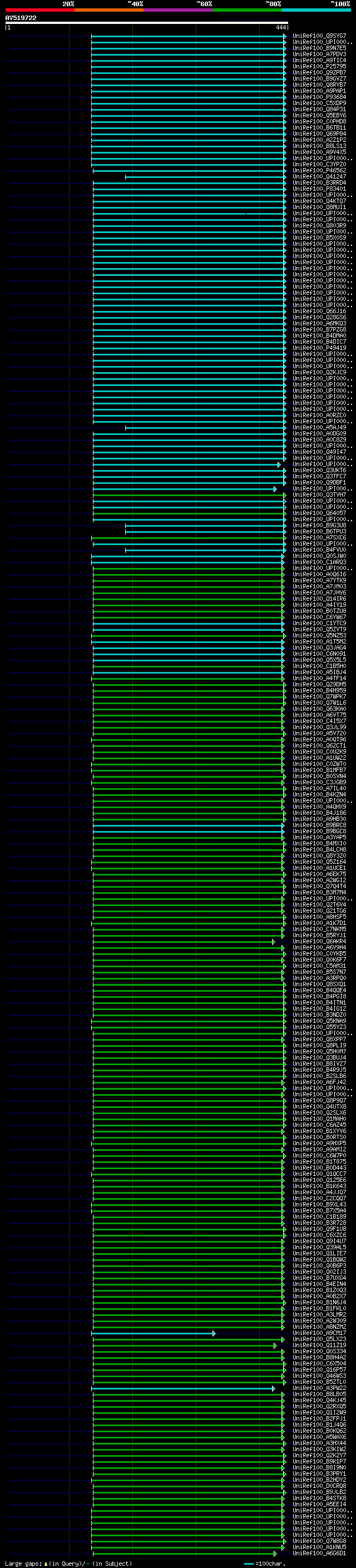Select label UniRef100_B6TB11
Screen dimensions: 356x1568
click(319, 128)
